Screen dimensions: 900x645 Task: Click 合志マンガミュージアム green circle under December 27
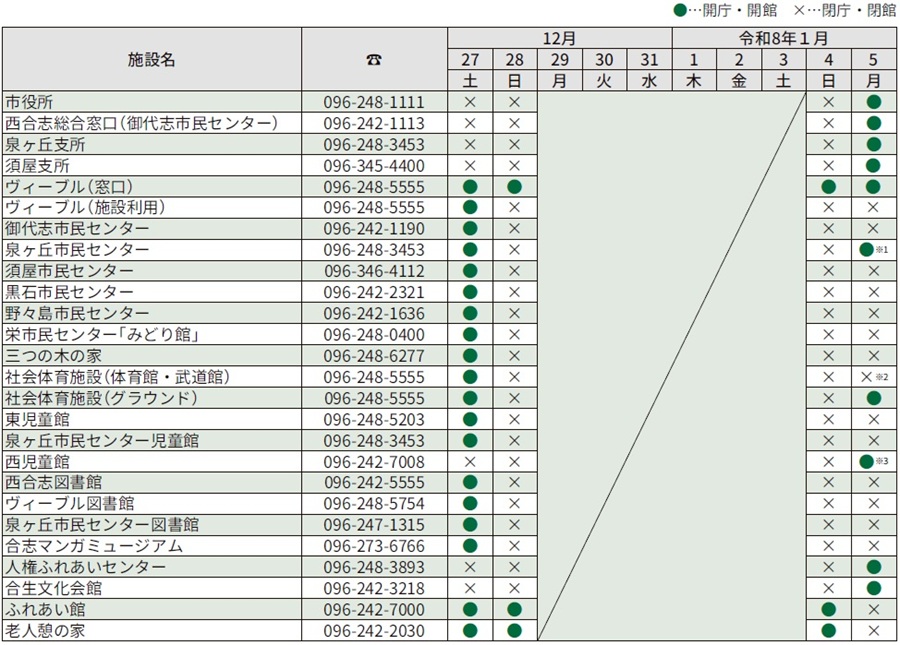coord(470,546)
